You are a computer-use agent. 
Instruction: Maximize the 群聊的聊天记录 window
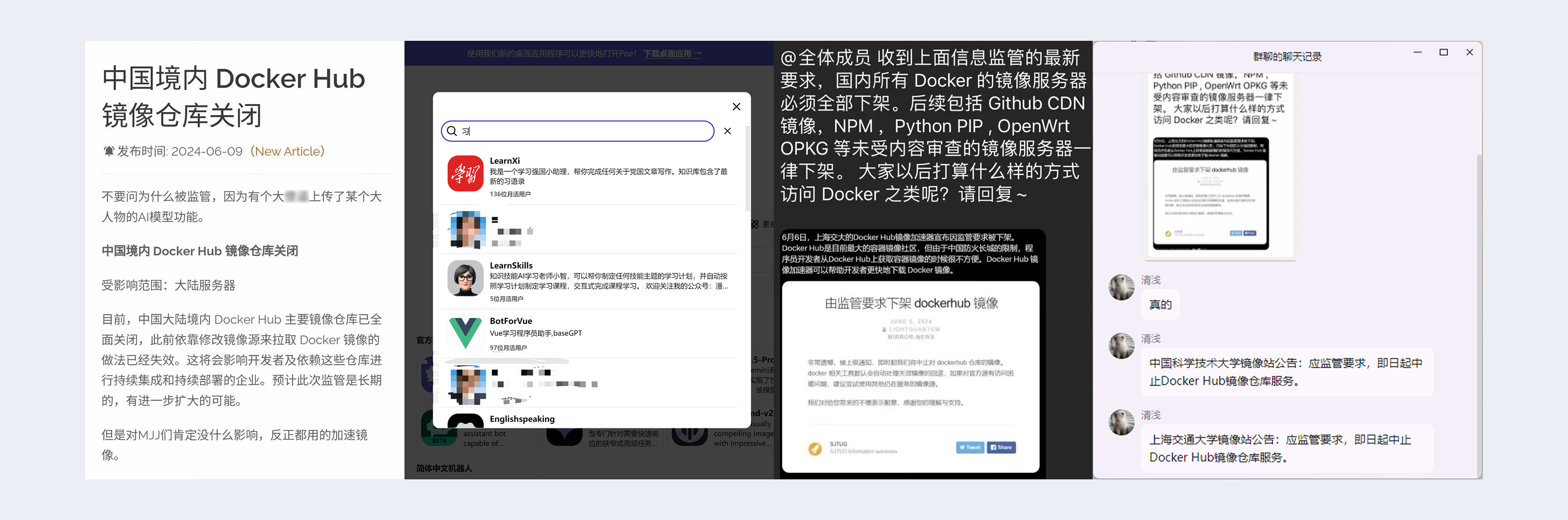point(1443,52)
